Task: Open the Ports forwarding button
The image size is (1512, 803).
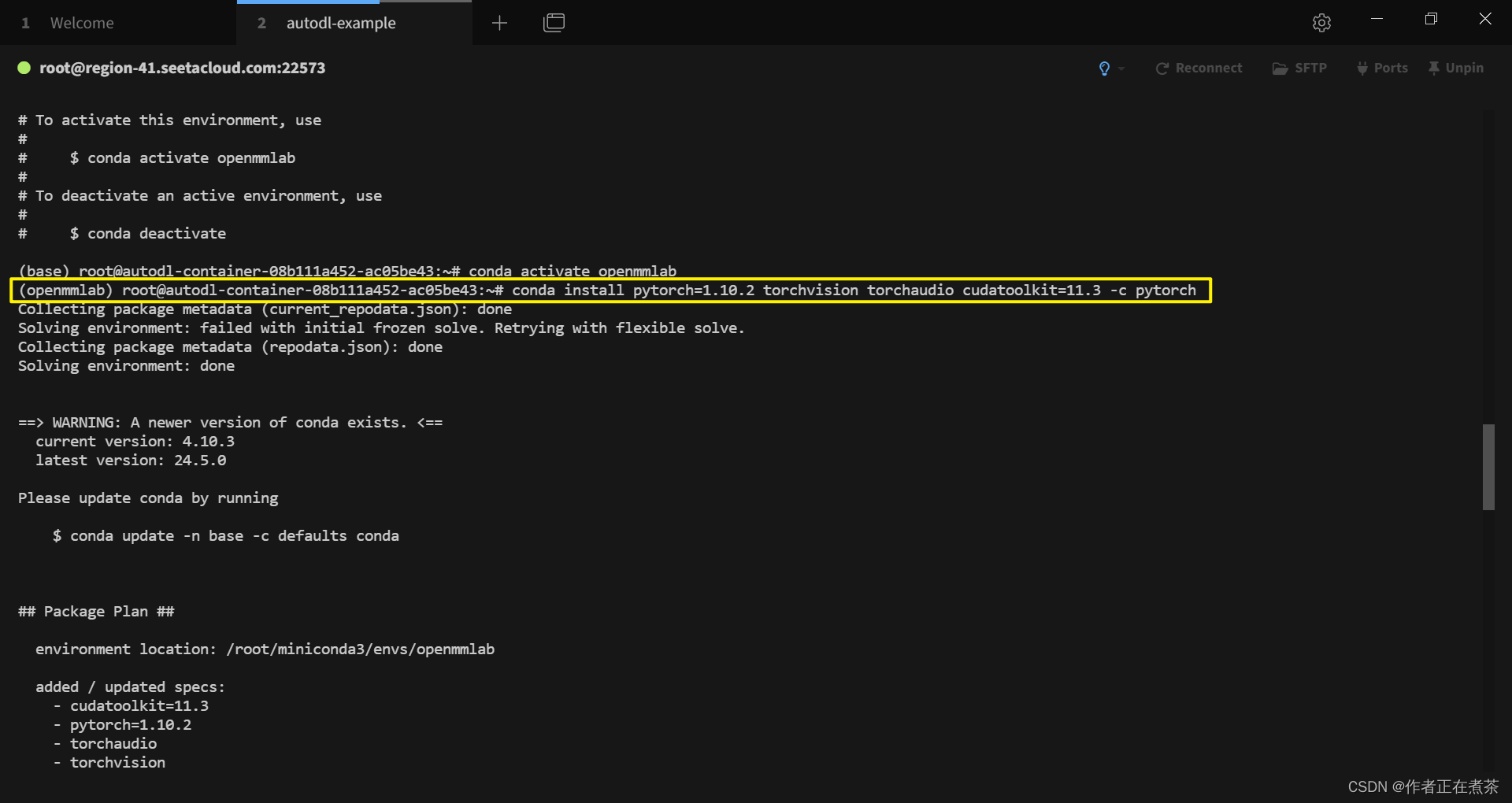Action: pyautogui.click(x=1382, y=68)
